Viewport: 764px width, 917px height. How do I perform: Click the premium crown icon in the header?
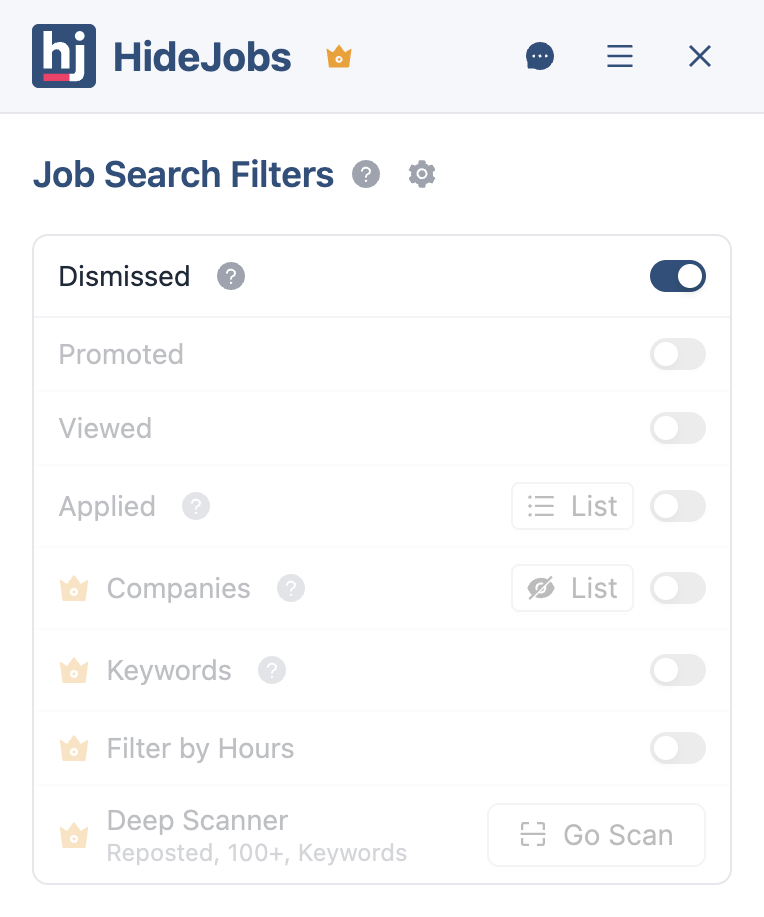point(338,57)
